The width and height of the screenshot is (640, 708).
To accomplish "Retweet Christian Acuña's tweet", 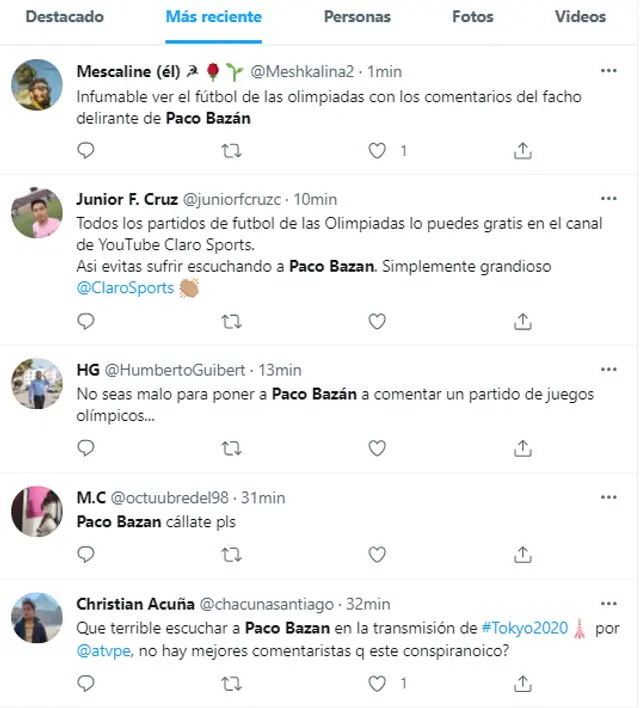I will (x=231, y=683).
